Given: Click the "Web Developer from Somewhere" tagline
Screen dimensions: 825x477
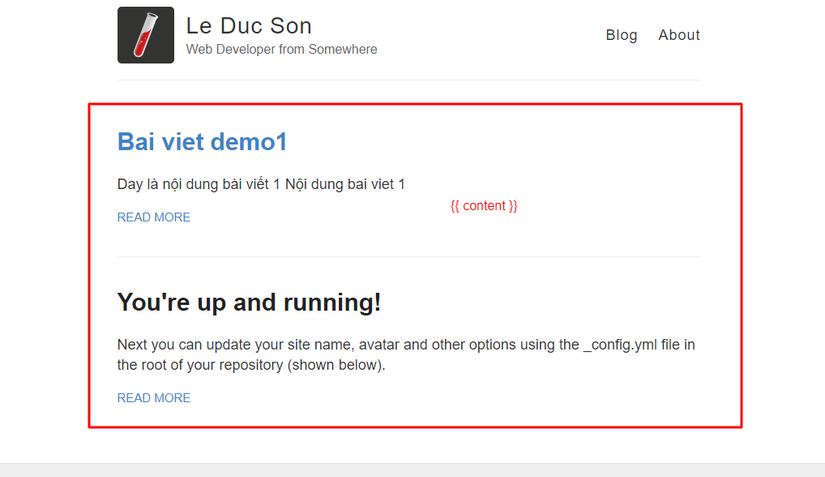Looking at the screenshot, I should (x=282, y=49).
